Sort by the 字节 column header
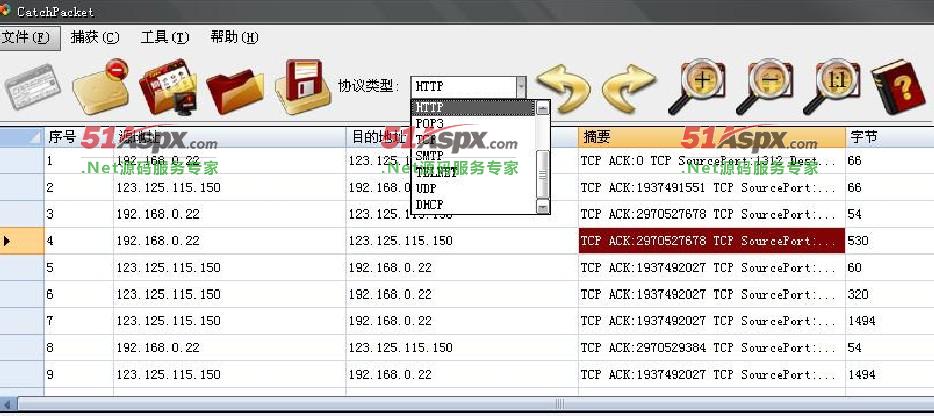Image resolution: width=934 pixels, height=416 pixels. (889, 137)
